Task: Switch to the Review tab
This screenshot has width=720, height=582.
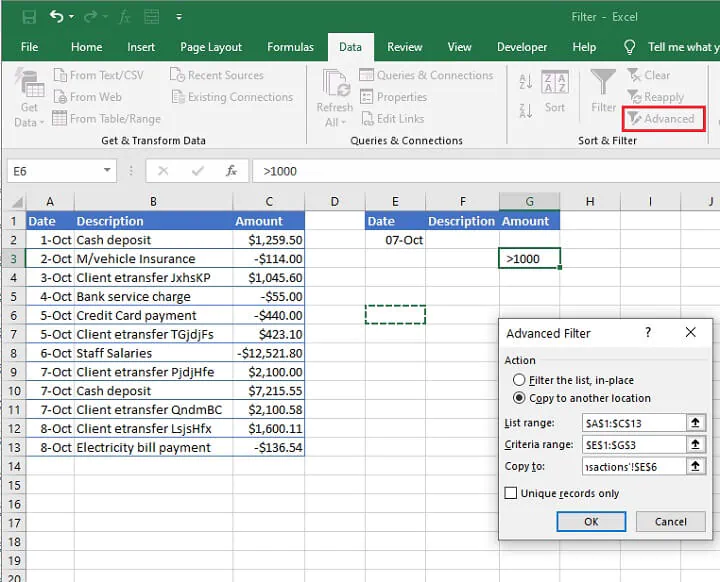Action: (405, 47)
